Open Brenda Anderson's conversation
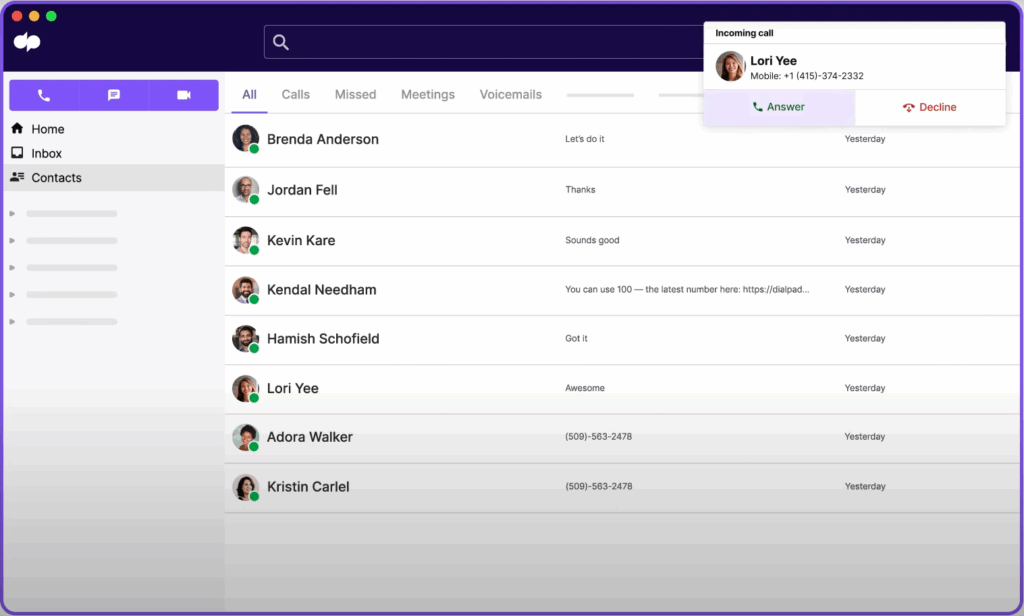1024x616 pixels. click(322, 139)
